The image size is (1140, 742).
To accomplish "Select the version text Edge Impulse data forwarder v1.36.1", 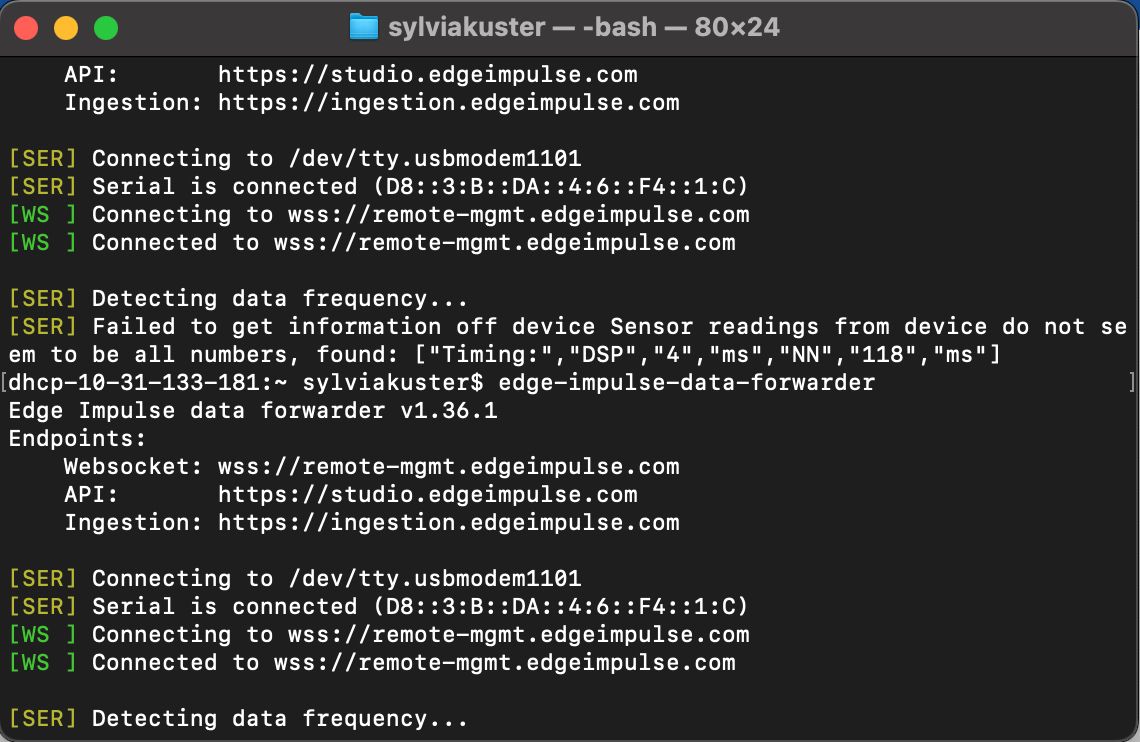I will [251, 410].
